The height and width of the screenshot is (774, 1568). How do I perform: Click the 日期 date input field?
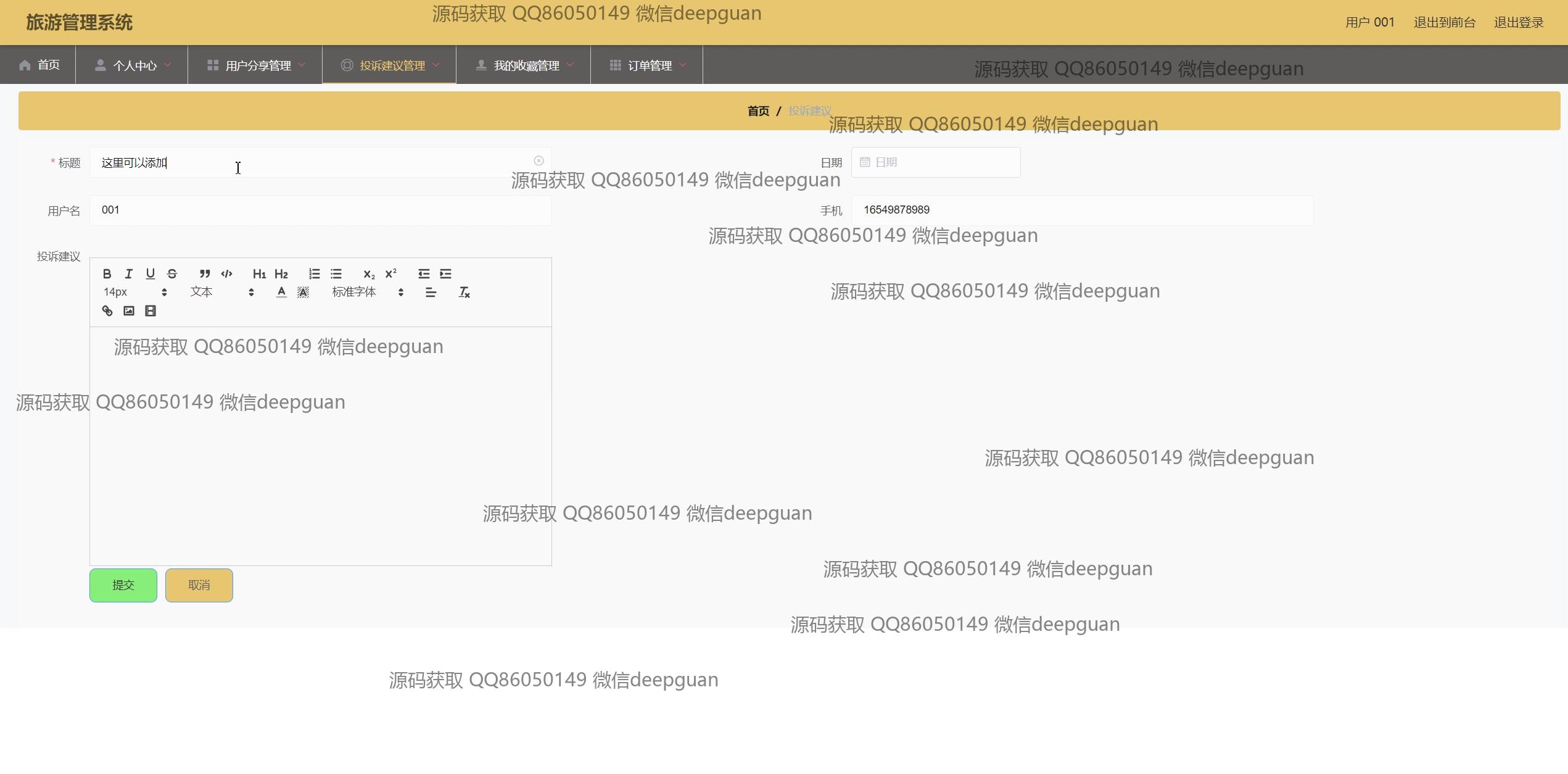936,162
